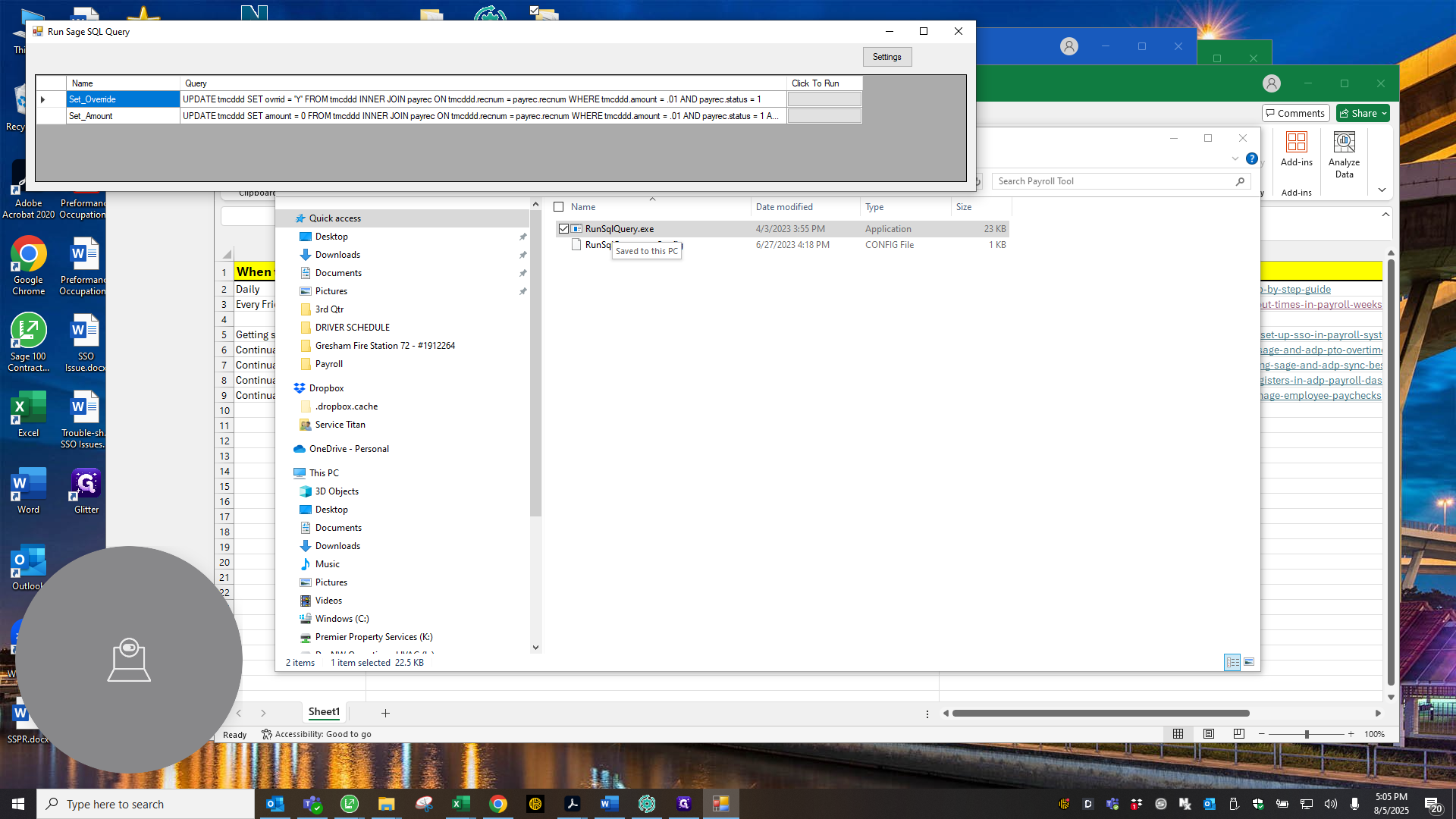Image resolution: width=1456 pixels, height=819 pixels.
Task: Open Glitter desktop shortcut
Action: [x=86, y=491]
